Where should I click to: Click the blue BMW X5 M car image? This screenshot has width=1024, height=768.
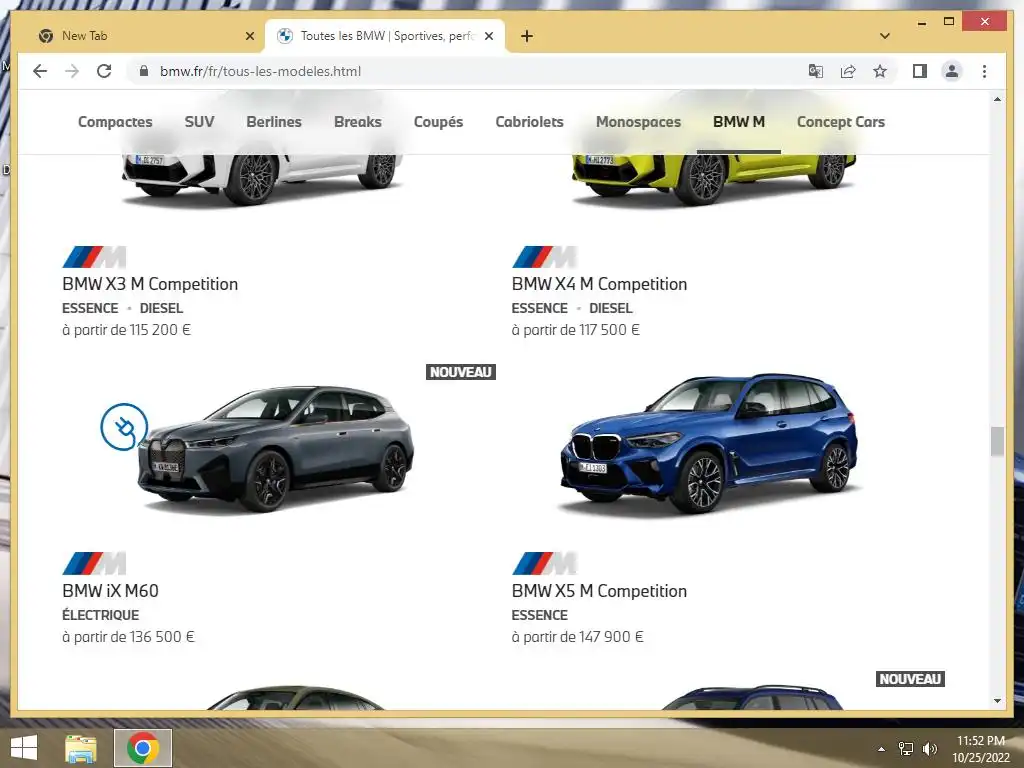point(711,443)
